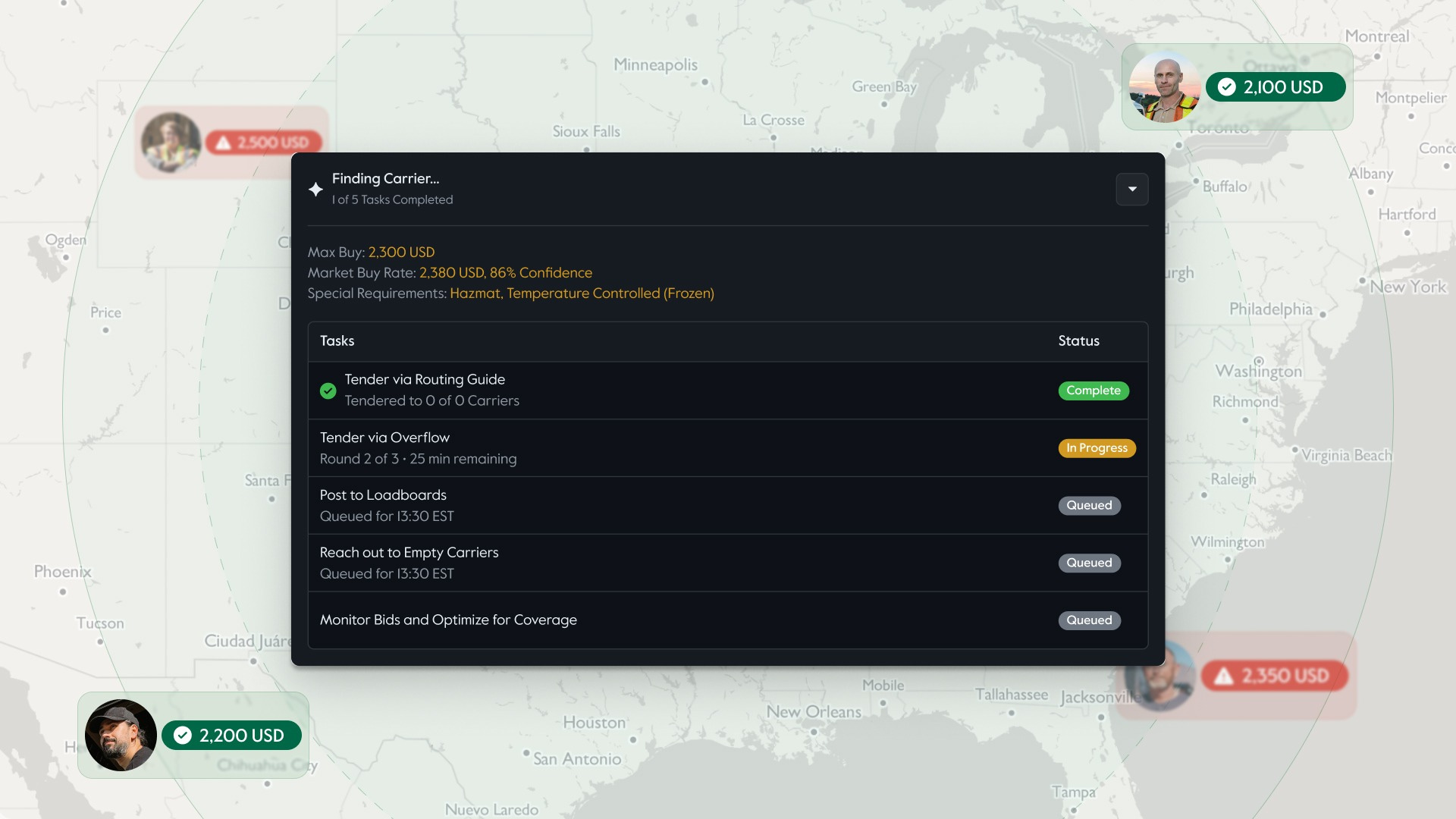This screenshot has width=1456, height=819.
Task: Click the Status column header
Action: 1078,341
